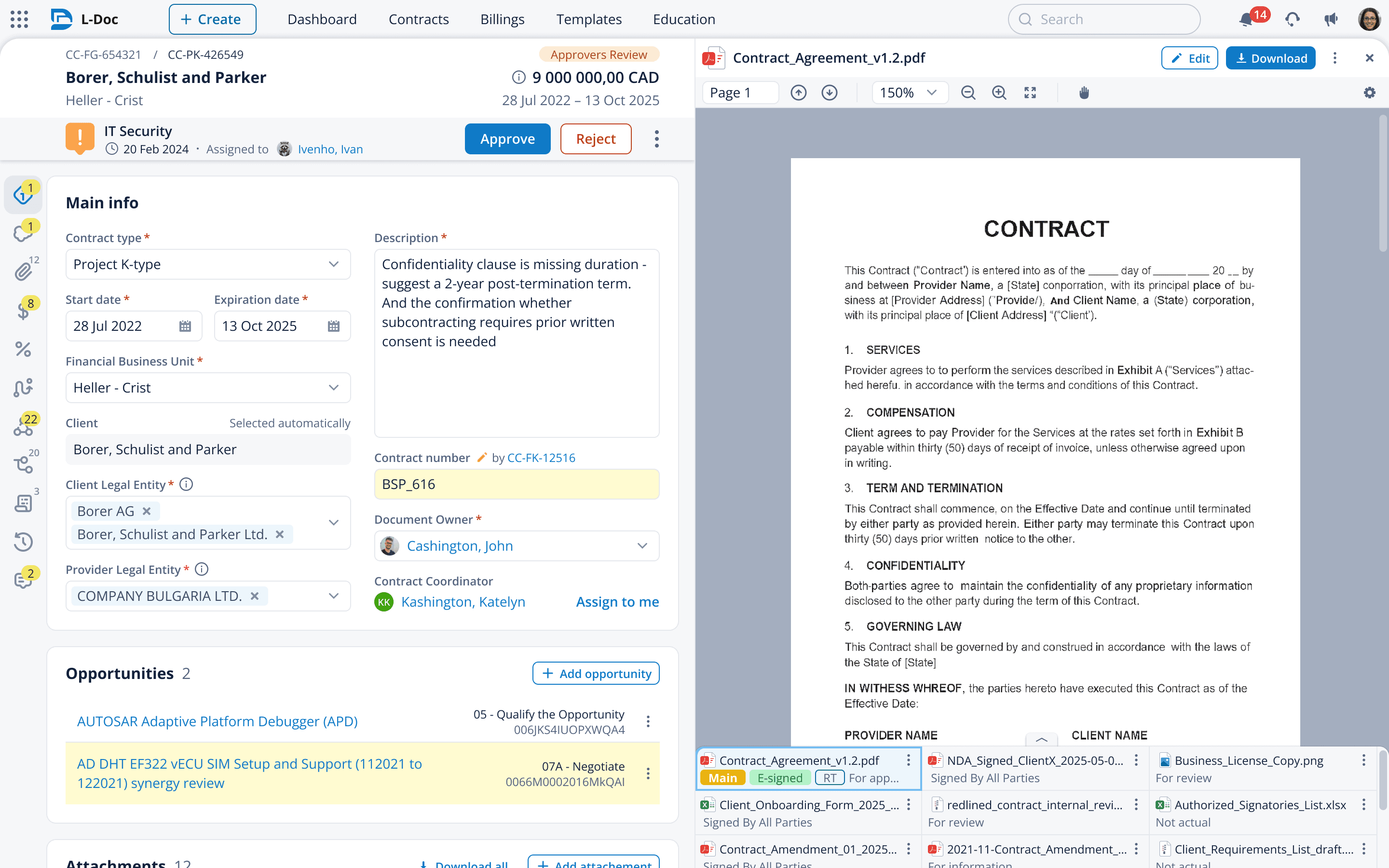The height and width of the screenshot is (868, 1389).
Task: Open the Start date calendar picker
Action: (185, 326)
